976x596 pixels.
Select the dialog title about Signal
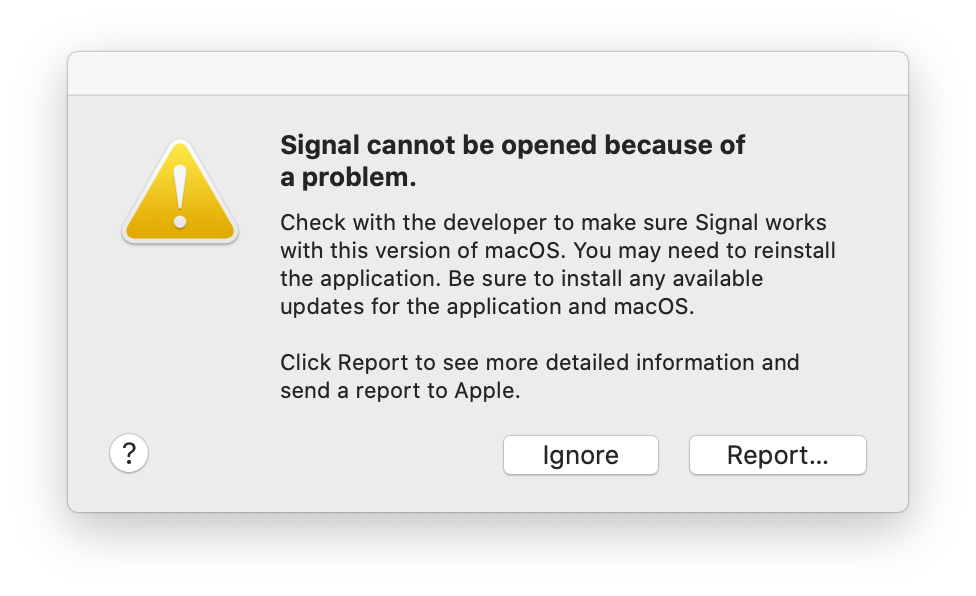tap(511, 160)
